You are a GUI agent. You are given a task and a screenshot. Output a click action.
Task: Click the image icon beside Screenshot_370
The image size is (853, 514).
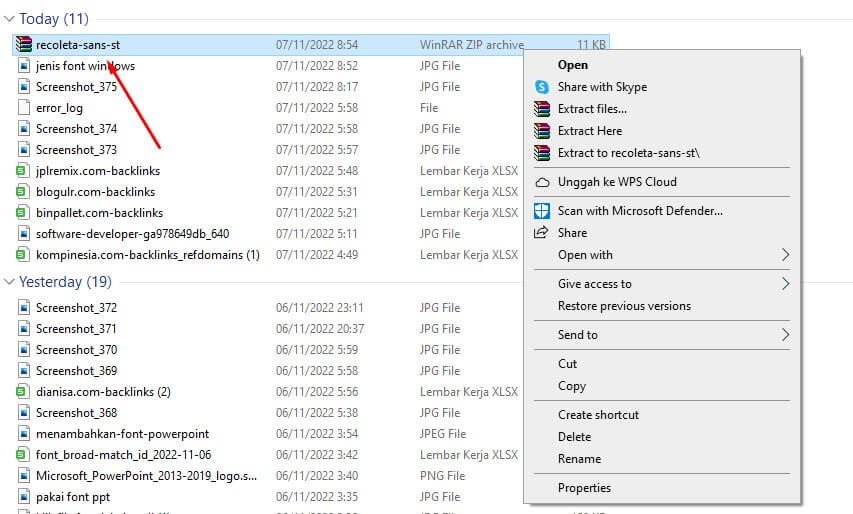tap(23, 350)
